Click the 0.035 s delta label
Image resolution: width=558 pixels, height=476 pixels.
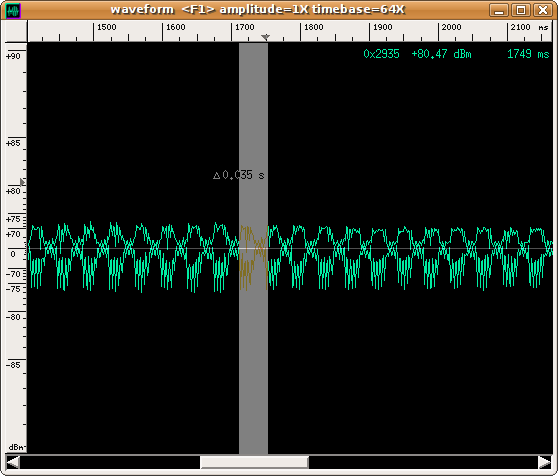click(239, 175)
